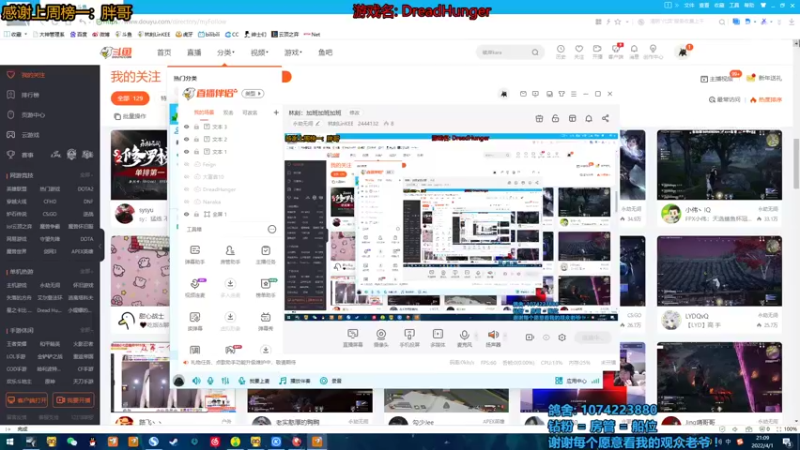800x450 pixels.
Task: Show hidden 大富翁10 source
Action: [187, 177]
